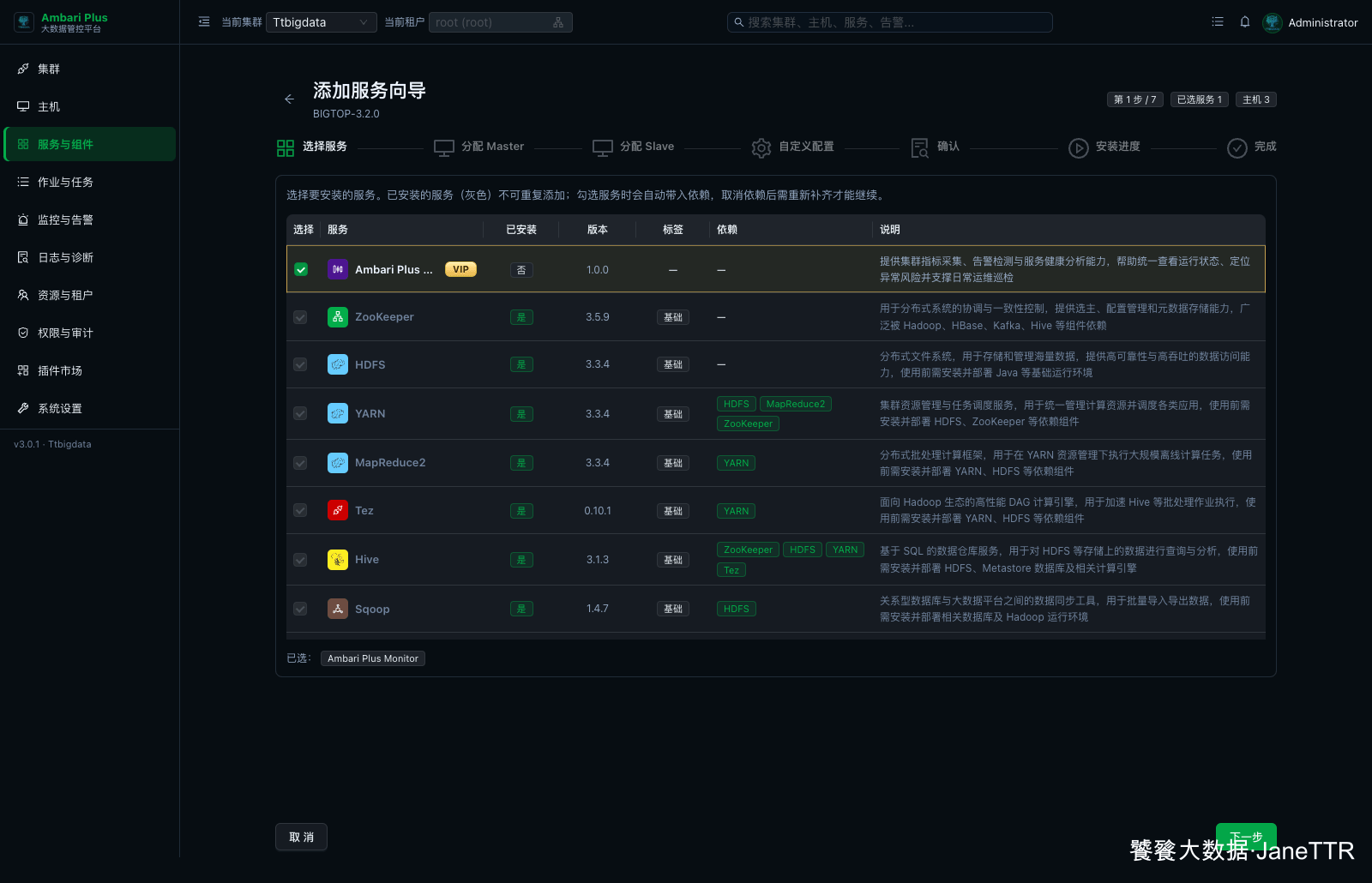Click the 选择服务 step grid icon
This screenshot has width=1372, height=883.
click(286, 147)
